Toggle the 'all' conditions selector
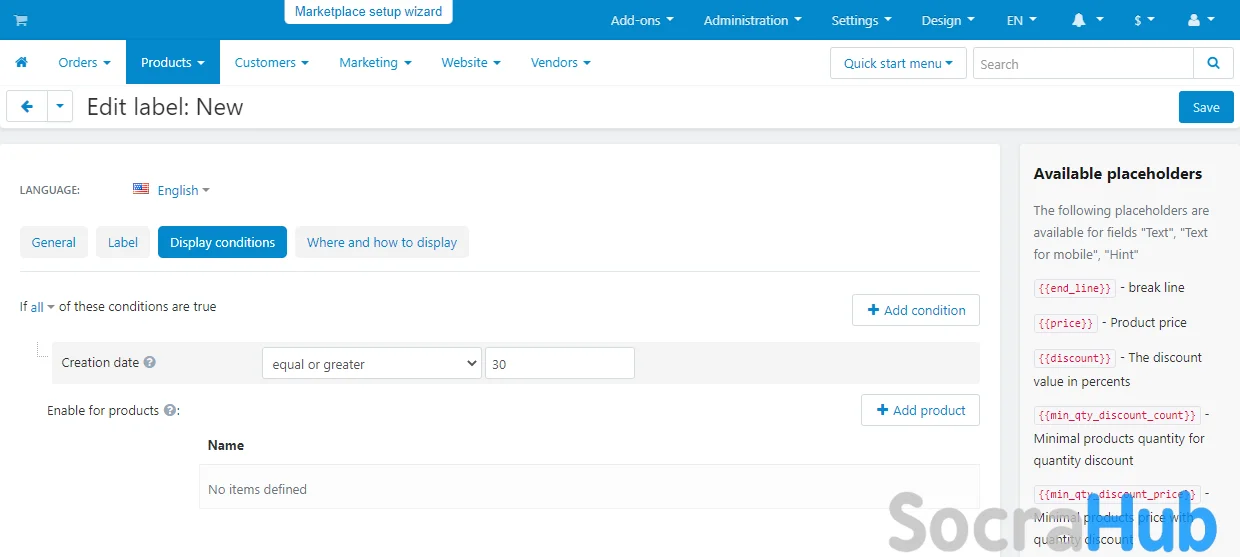1240x557 pixels. (42, 307)
